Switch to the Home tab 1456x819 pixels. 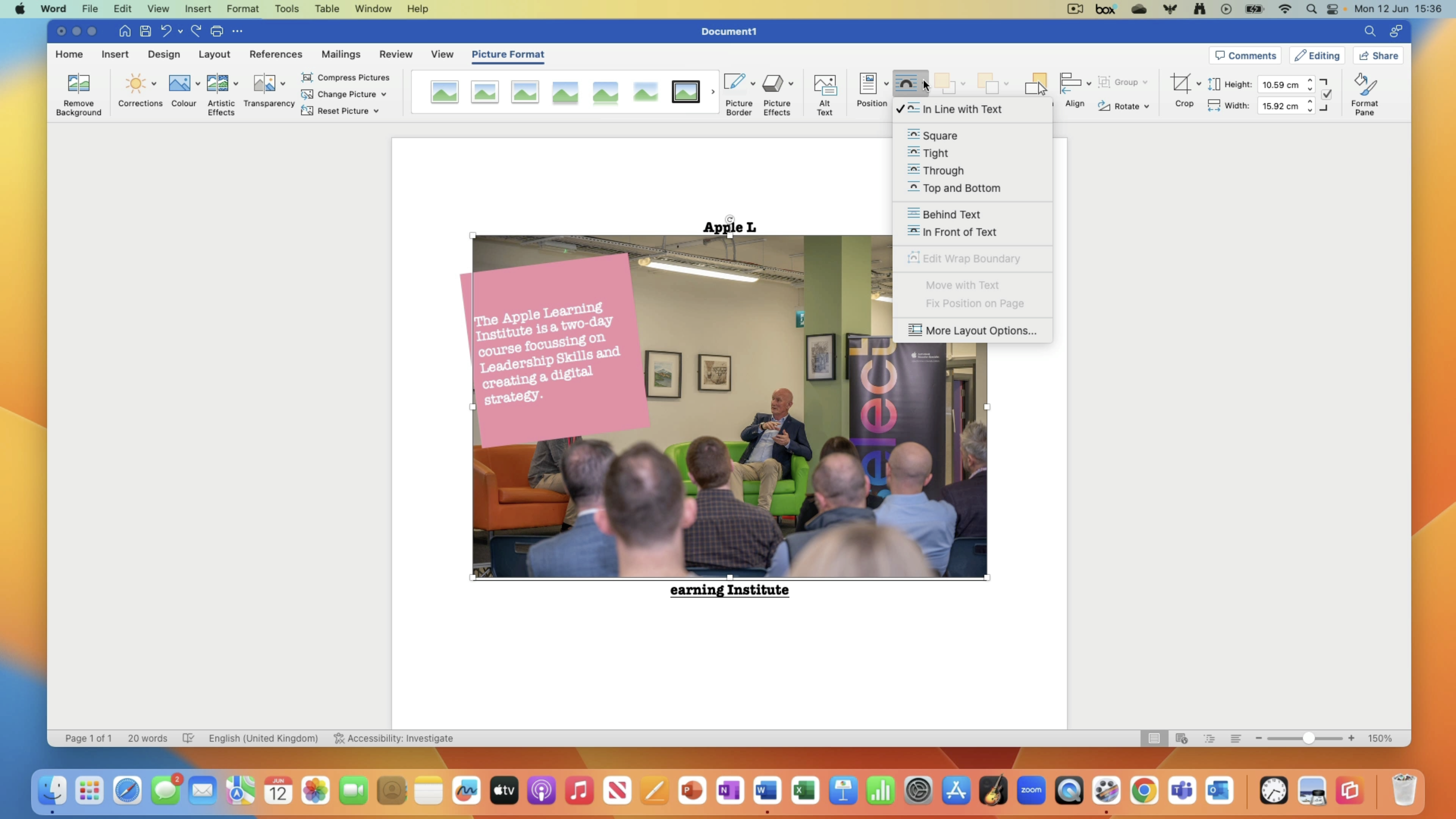[x=69, y=54]
